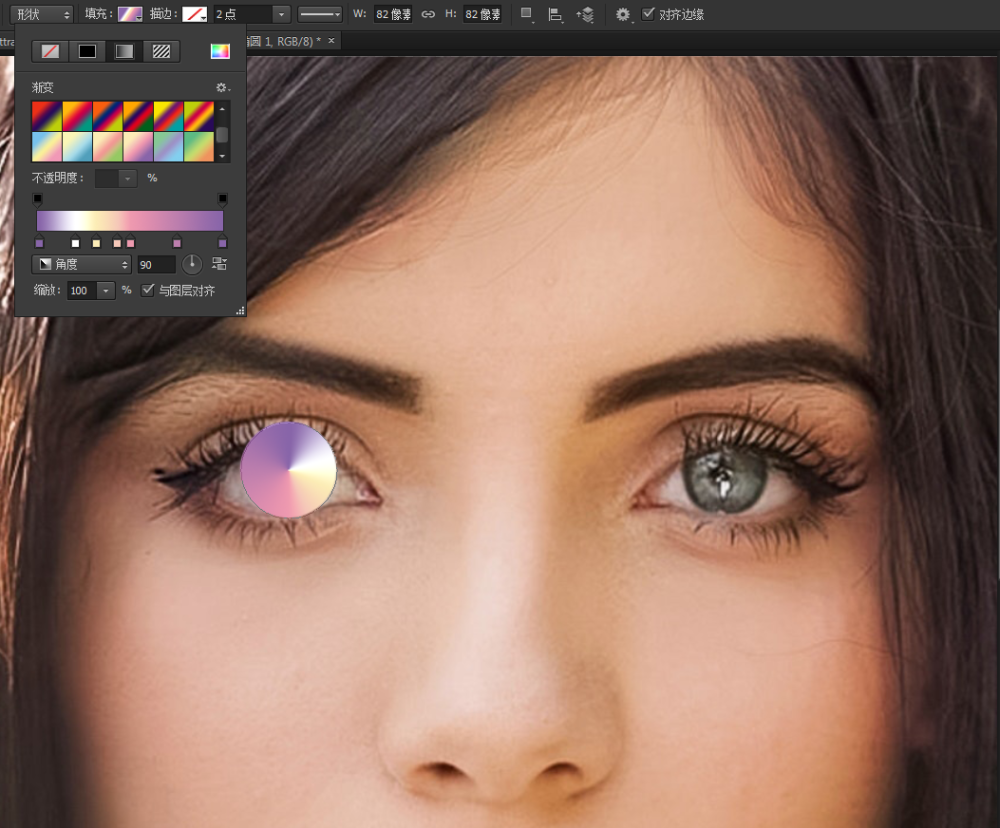Open the shape options gear icon
Viewport: 1000px width, 828px height.
623,14
